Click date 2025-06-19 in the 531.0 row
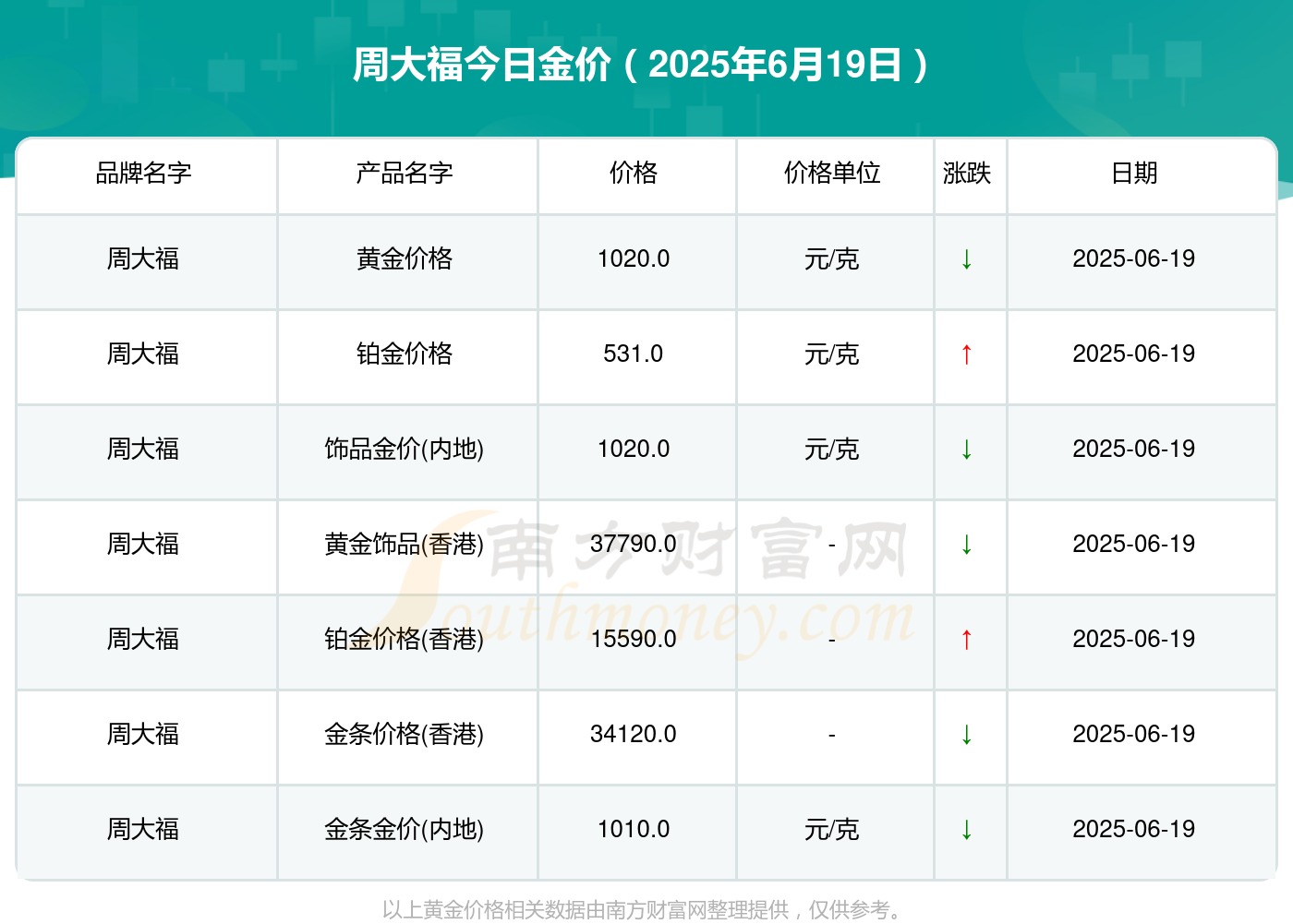The image size is (1293, 924). [x=1134, y=354]
